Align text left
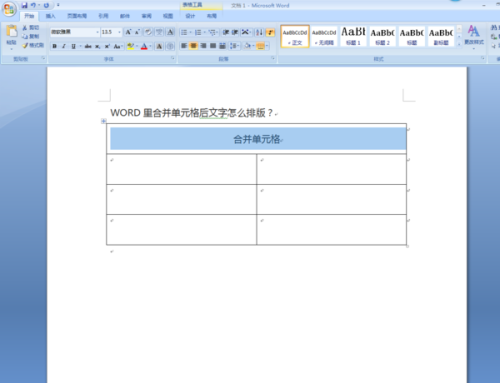The image size is (500, 383). pos(184,46)
